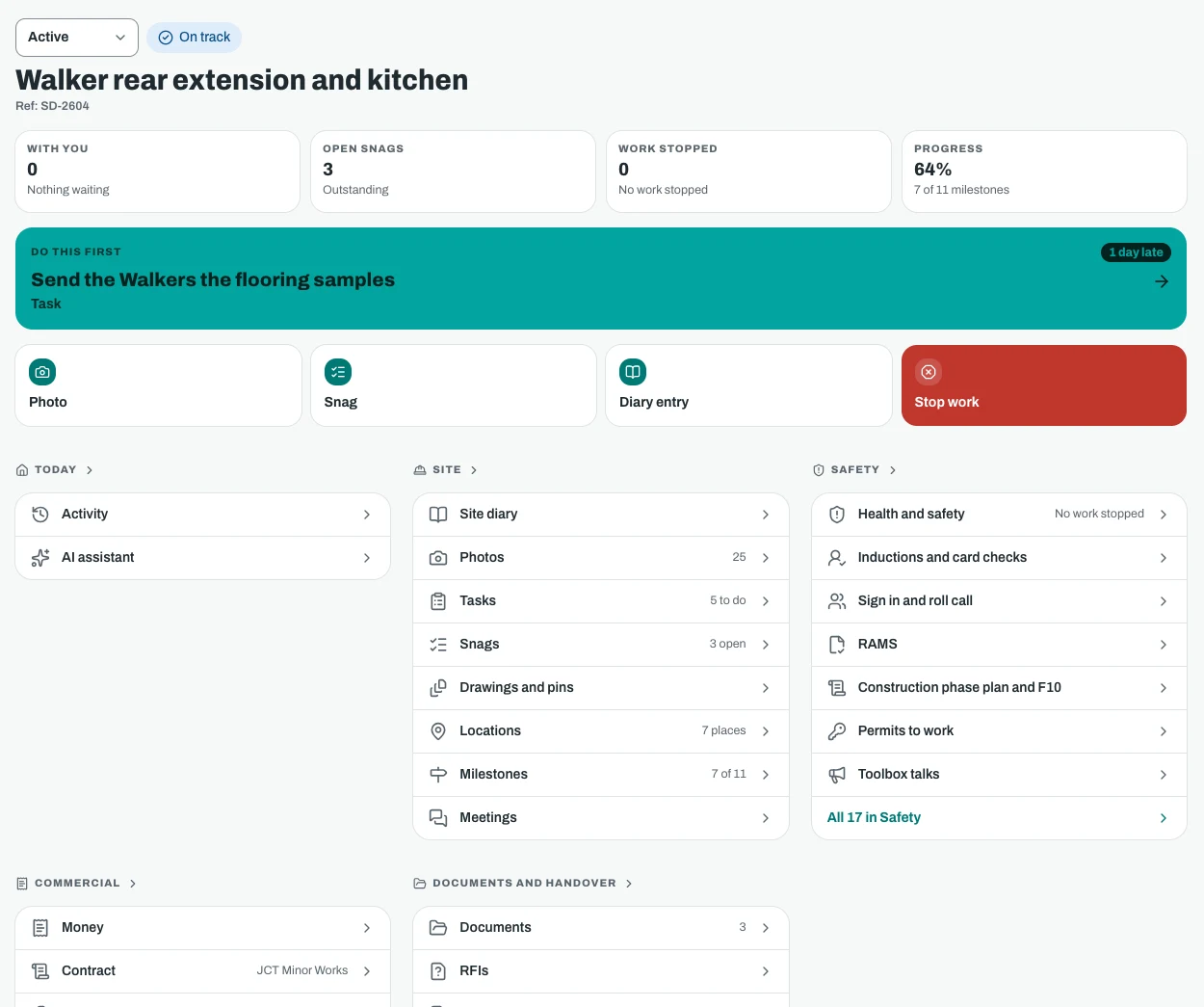Open the COMMERCIAL section header

click(x=76, y=884)
